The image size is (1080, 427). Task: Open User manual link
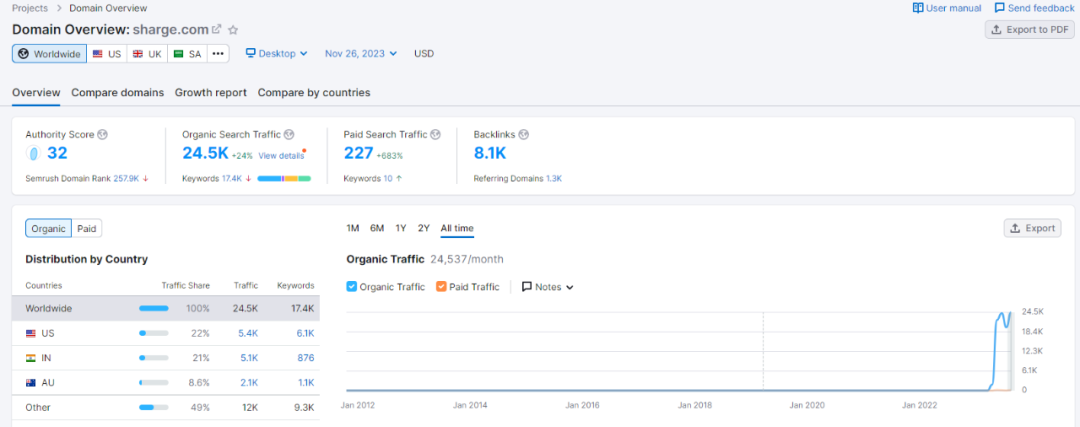[946, 8]
